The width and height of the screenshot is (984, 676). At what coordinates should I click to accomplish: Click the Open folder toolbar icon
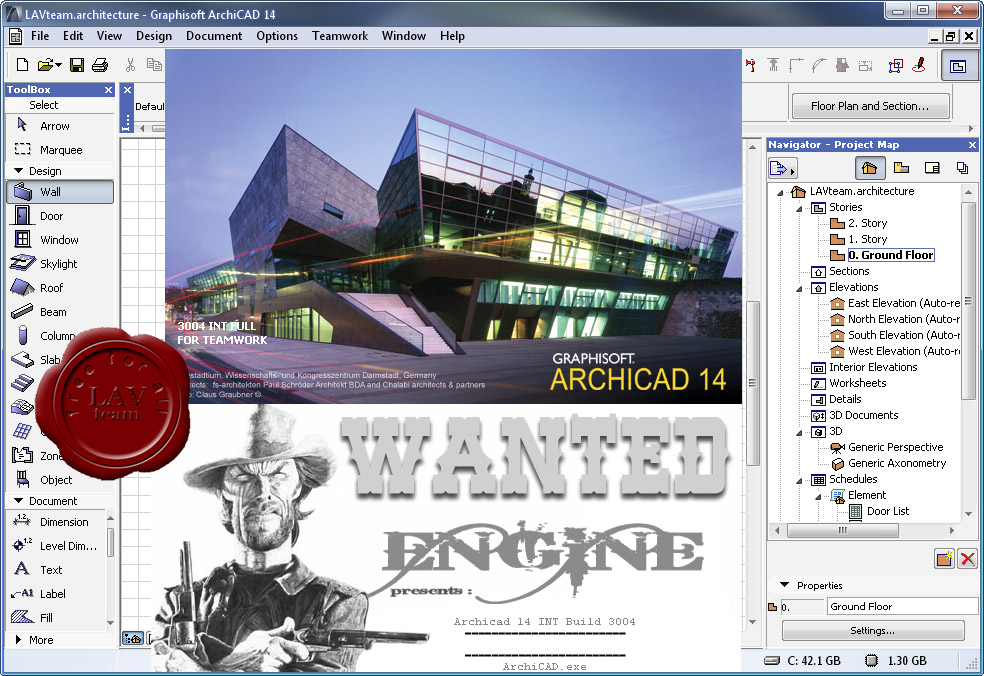coord(45,65)
